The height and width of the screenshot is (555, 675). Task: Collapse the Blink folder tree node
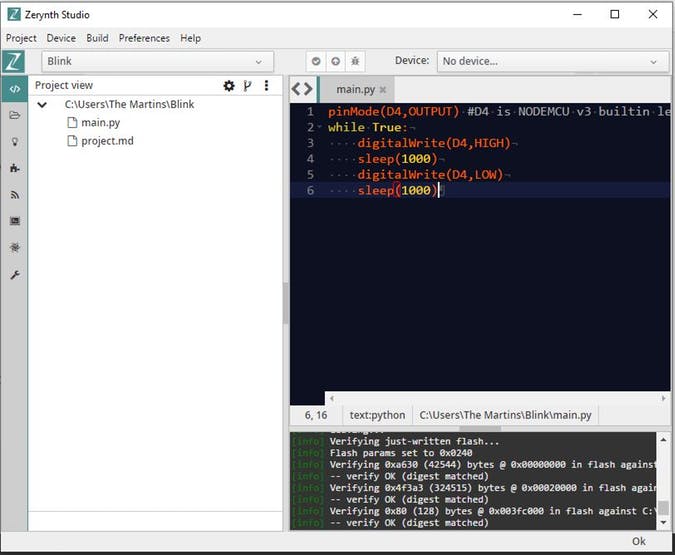(x=42, y=105)
